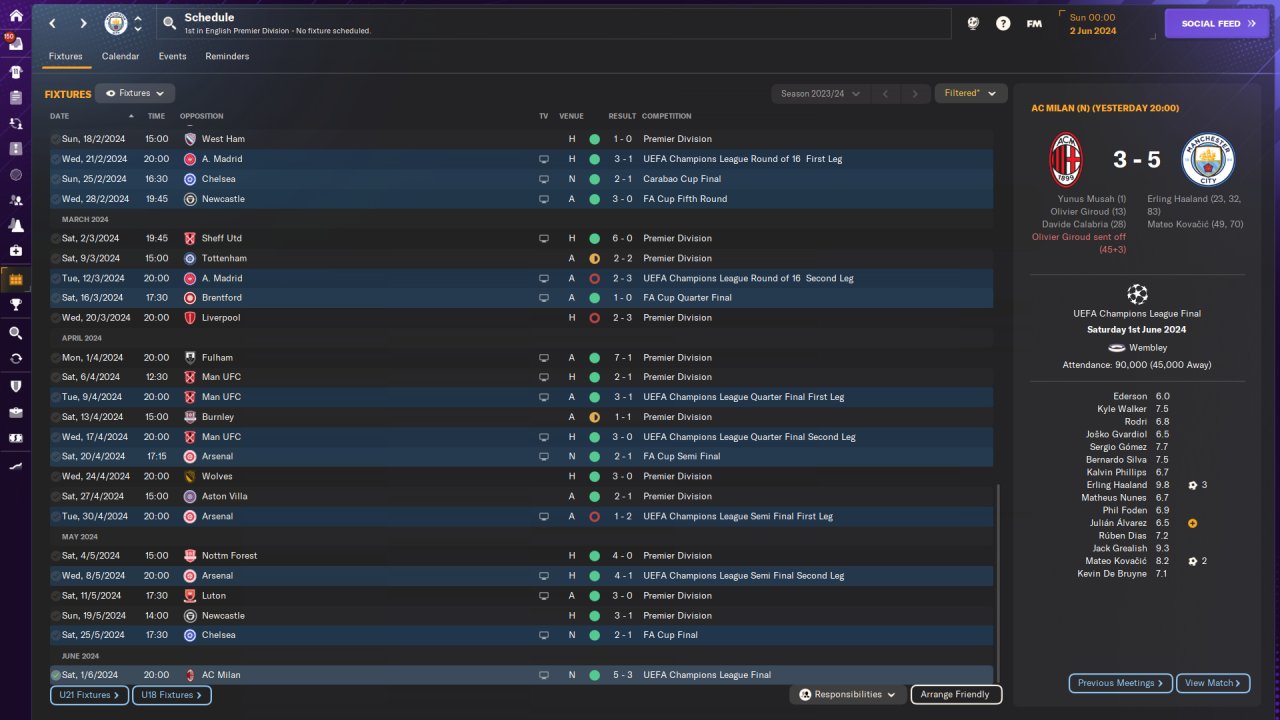The image size is (1280, 720).
Task: Select the Chelsea FA Cup Final fixture row
Action: pos(521,635)
